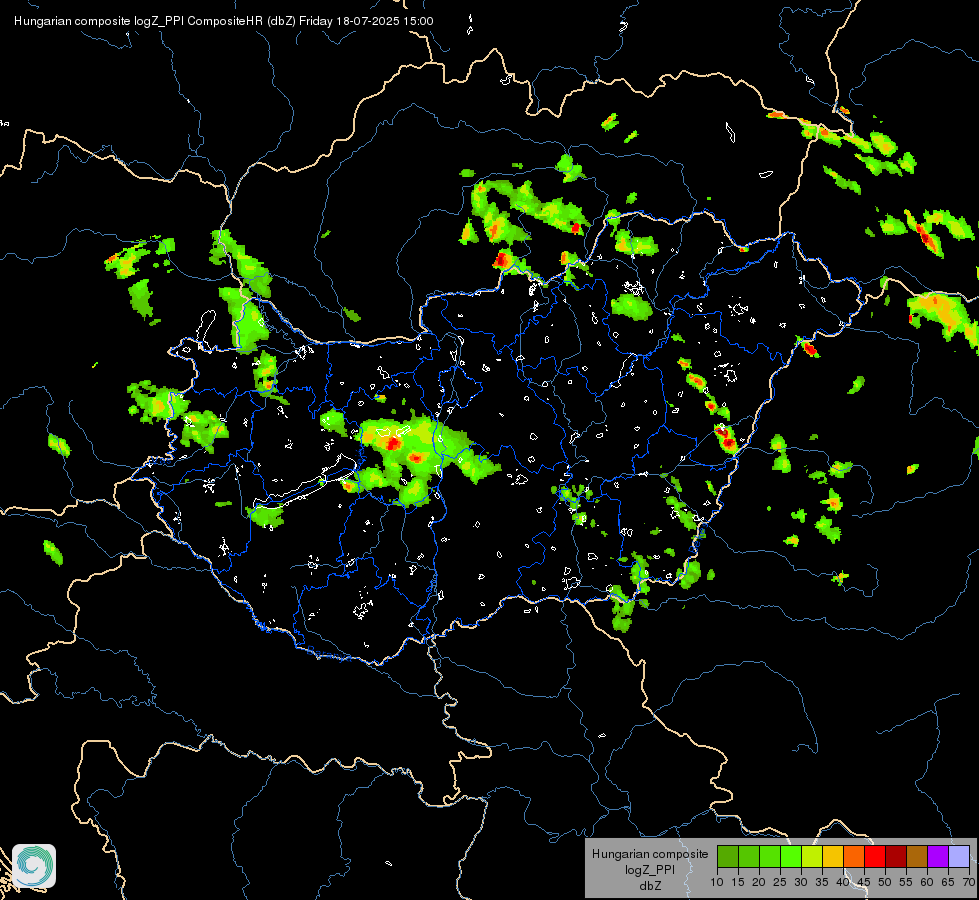This screenshot has height=900, width=979.
Task: Click the 35–40 dBZ yellow legend swatch
Action: tap(833, 856)
